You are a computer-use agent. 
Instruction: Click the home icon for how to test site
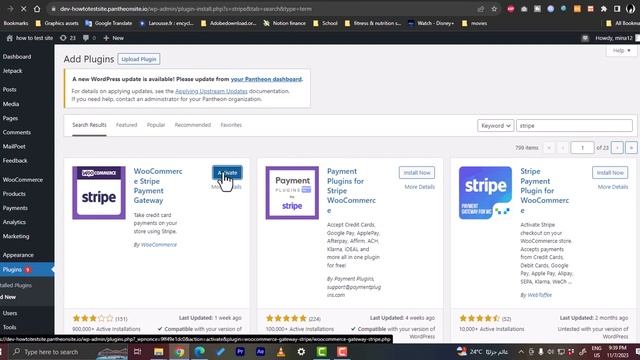tap(10, 38)
